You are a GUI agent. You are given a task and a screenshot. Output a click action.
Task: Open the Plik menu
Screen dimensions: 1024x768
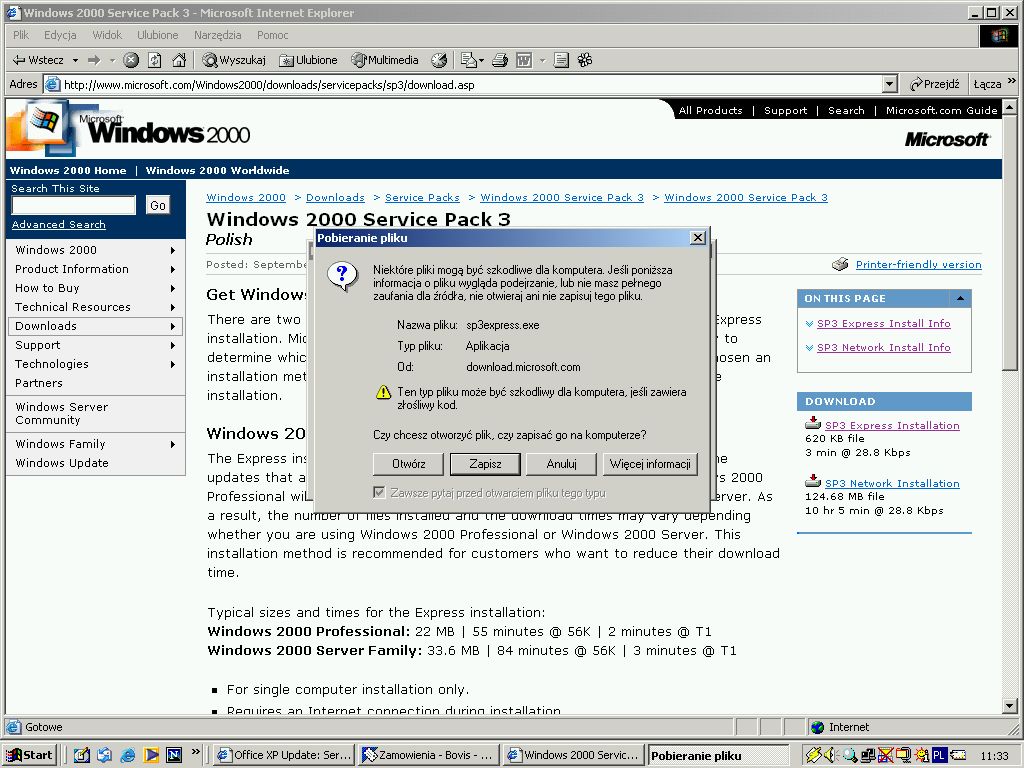(x=21, y=35)
